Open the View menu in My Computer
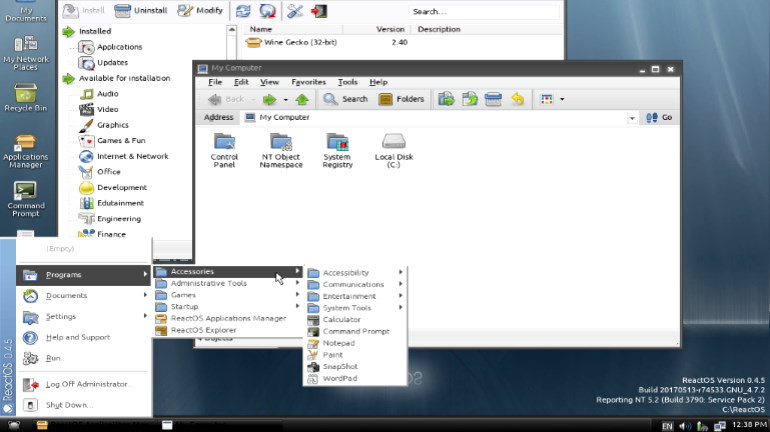This screenshot has height=432, width=770. tap(269, 82)
